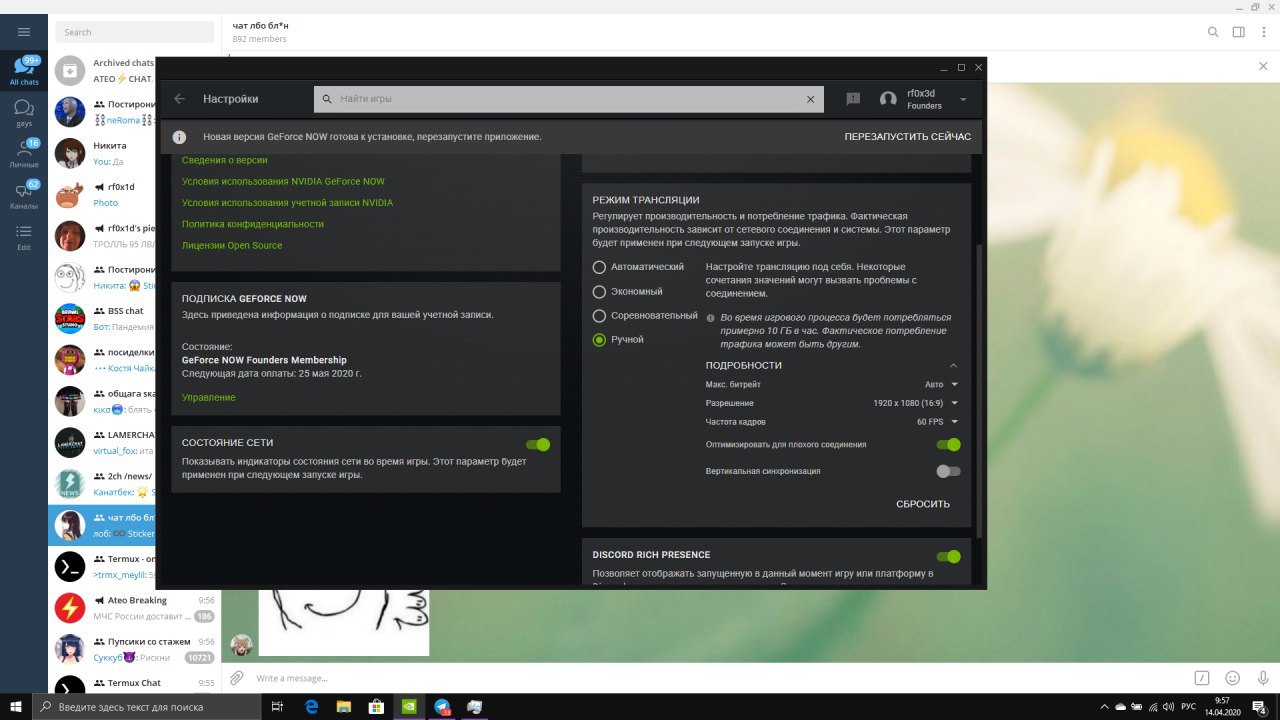The width and height of the screenshot is (1280, 720).
Task: Open Условия использования учетной записи NVIDIA link
Action: pyautogui.click(x=287, y=203)
